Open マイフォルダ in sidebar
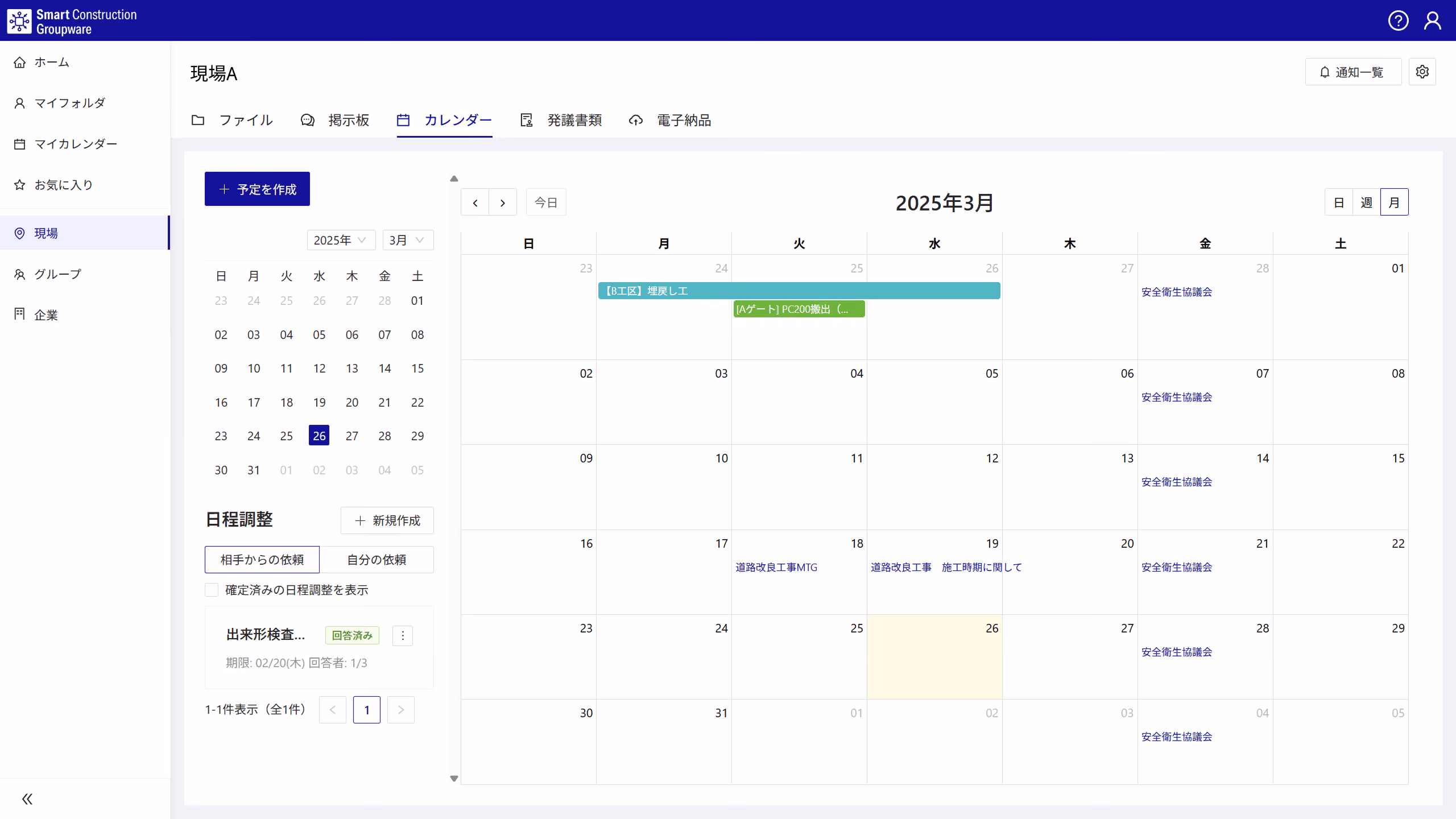This screenshot has width=1456, height=819. (x=85, y=103)
